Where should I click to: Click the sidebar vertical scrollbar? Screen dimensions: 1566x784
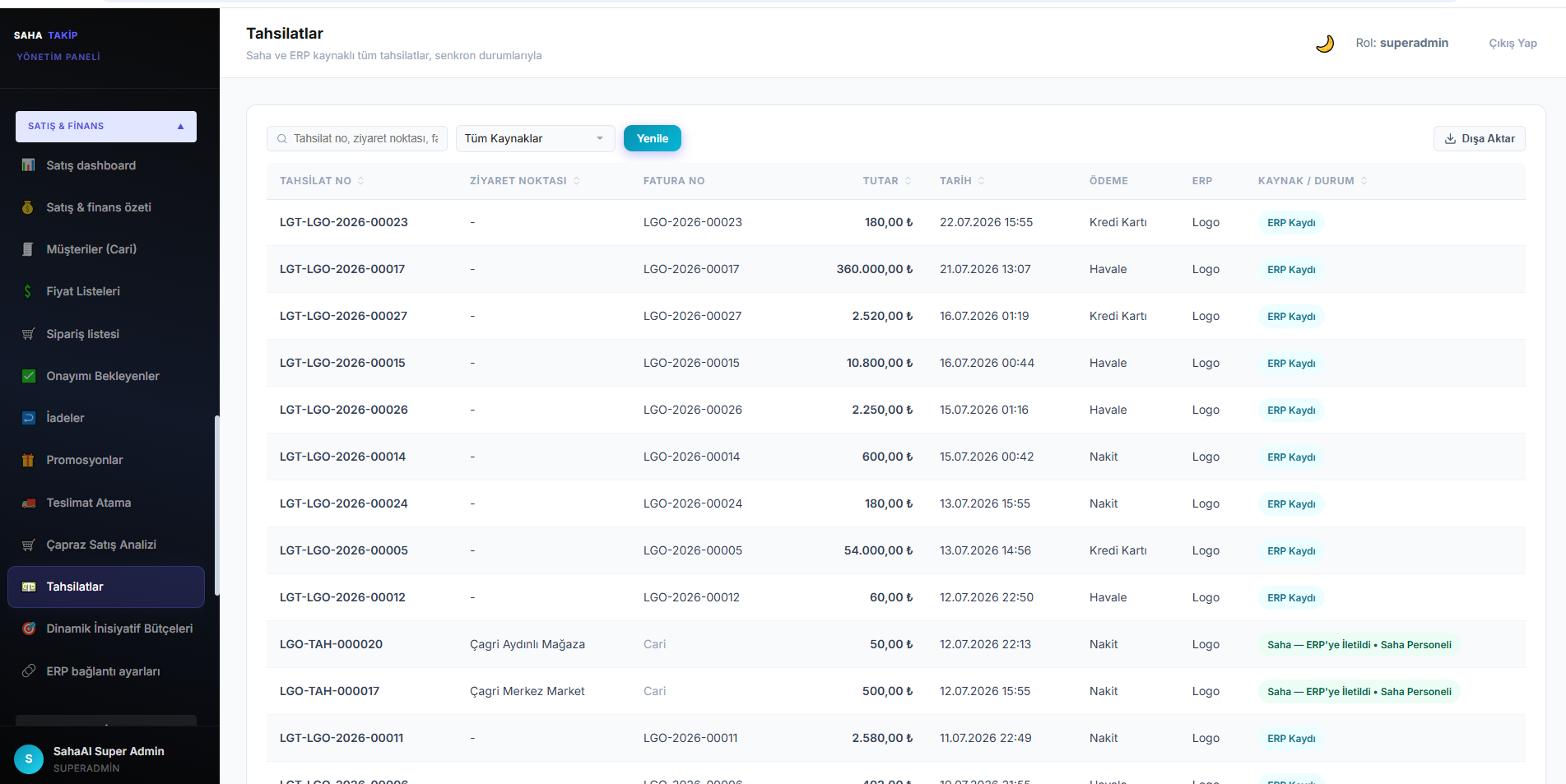click(217, 505)
